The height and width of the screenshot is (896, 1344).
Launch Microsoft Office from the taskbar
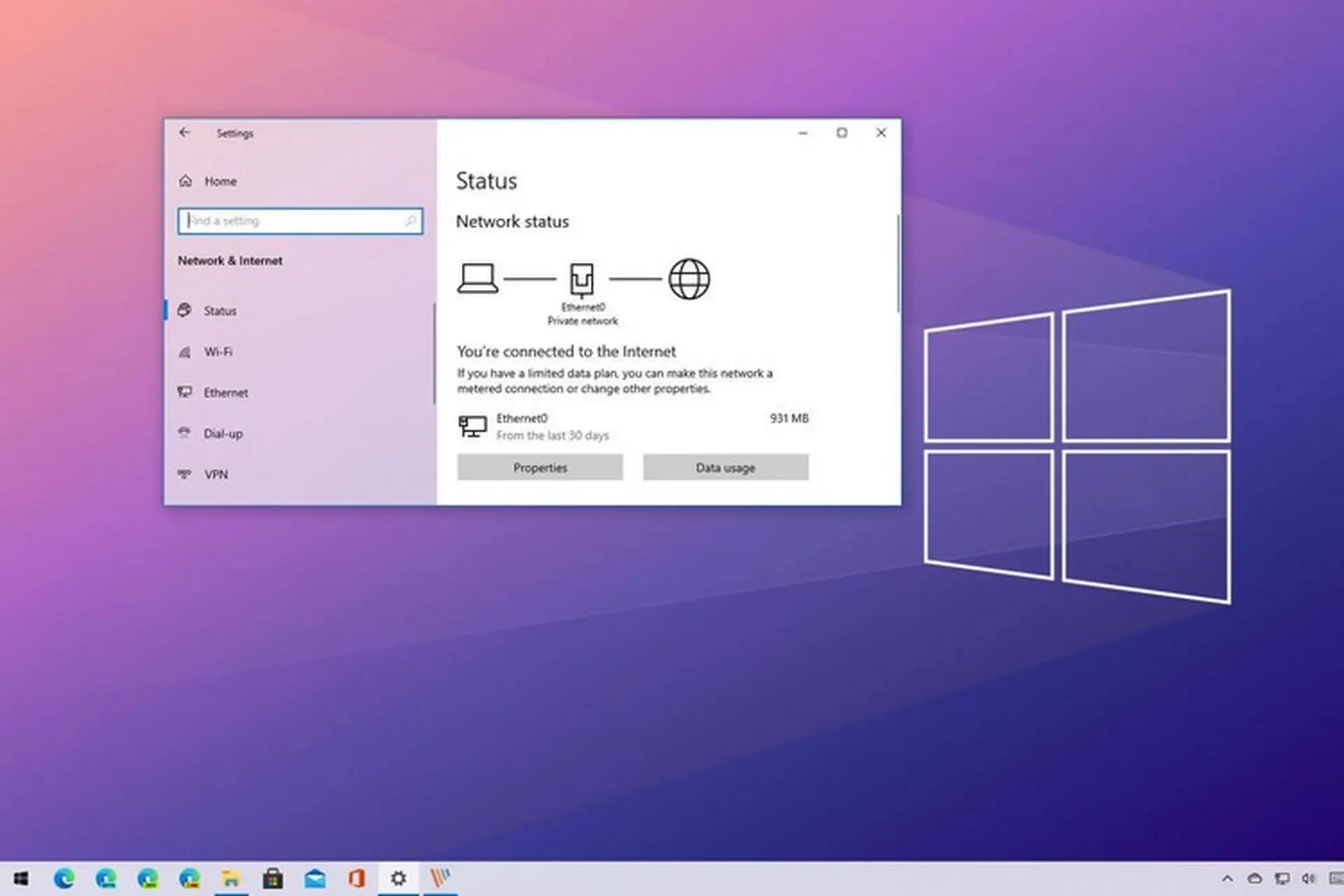coord(357,878)
